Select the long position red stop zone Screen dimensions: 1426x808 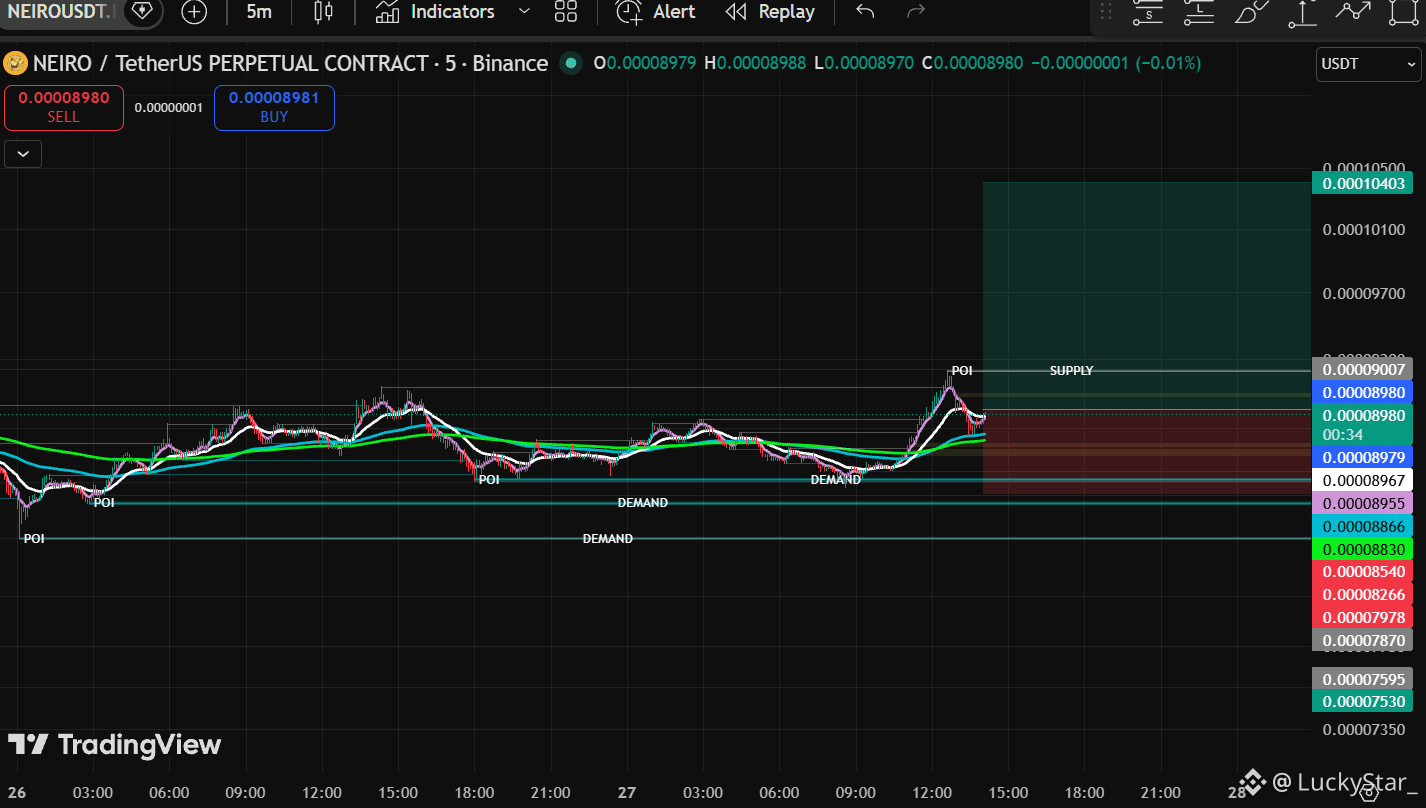point(1146,451)
